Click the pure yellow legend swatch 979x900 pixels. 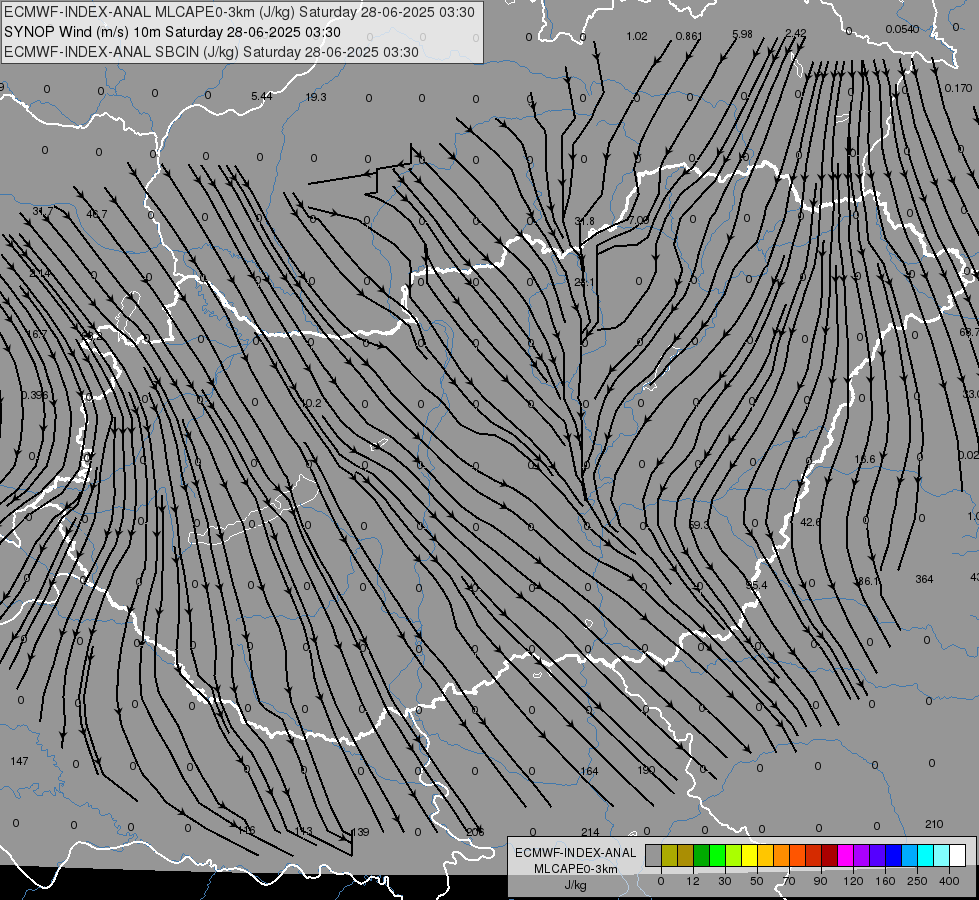[x=749, y=855]
